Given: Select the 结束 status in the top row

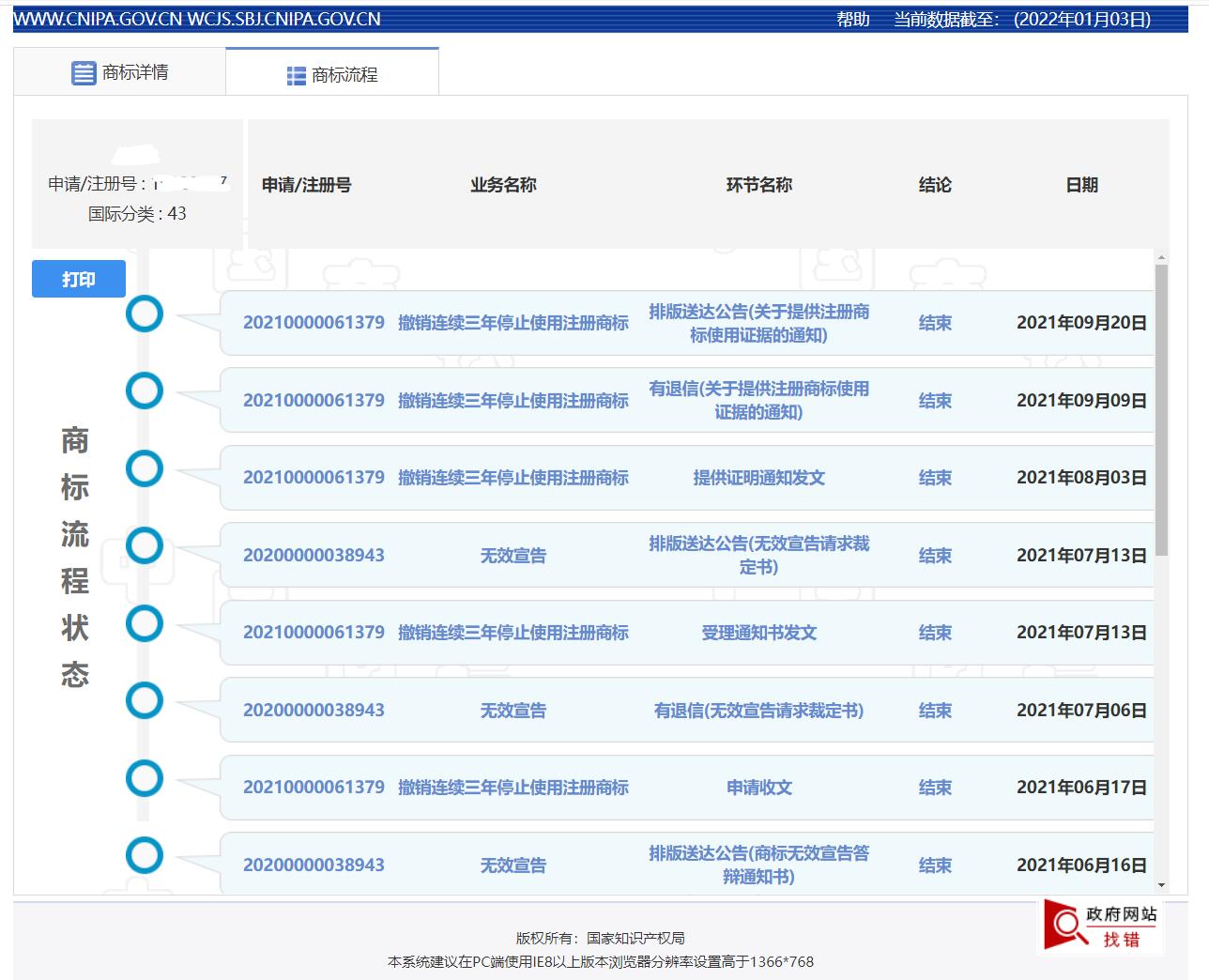Looking at the screenshot, I should (x=935, y=323).
